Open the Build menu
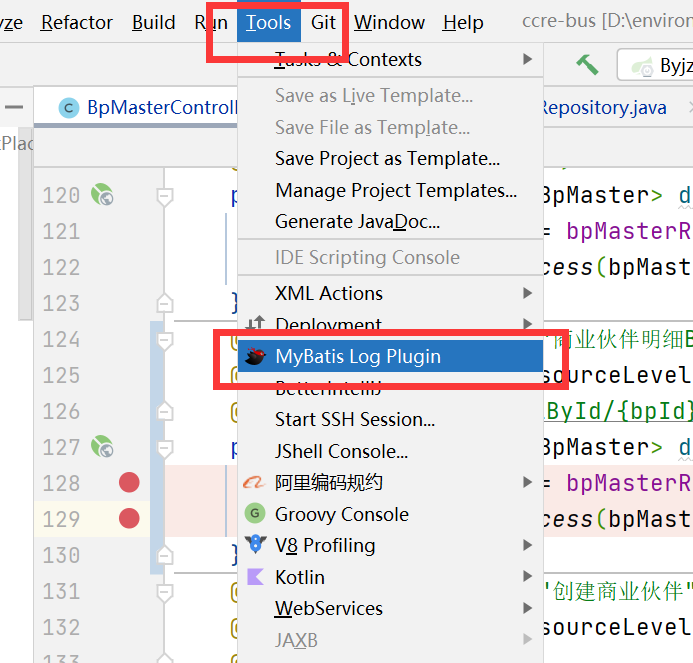693x663 pixels. pyautogui.click(x=153, y=22)
